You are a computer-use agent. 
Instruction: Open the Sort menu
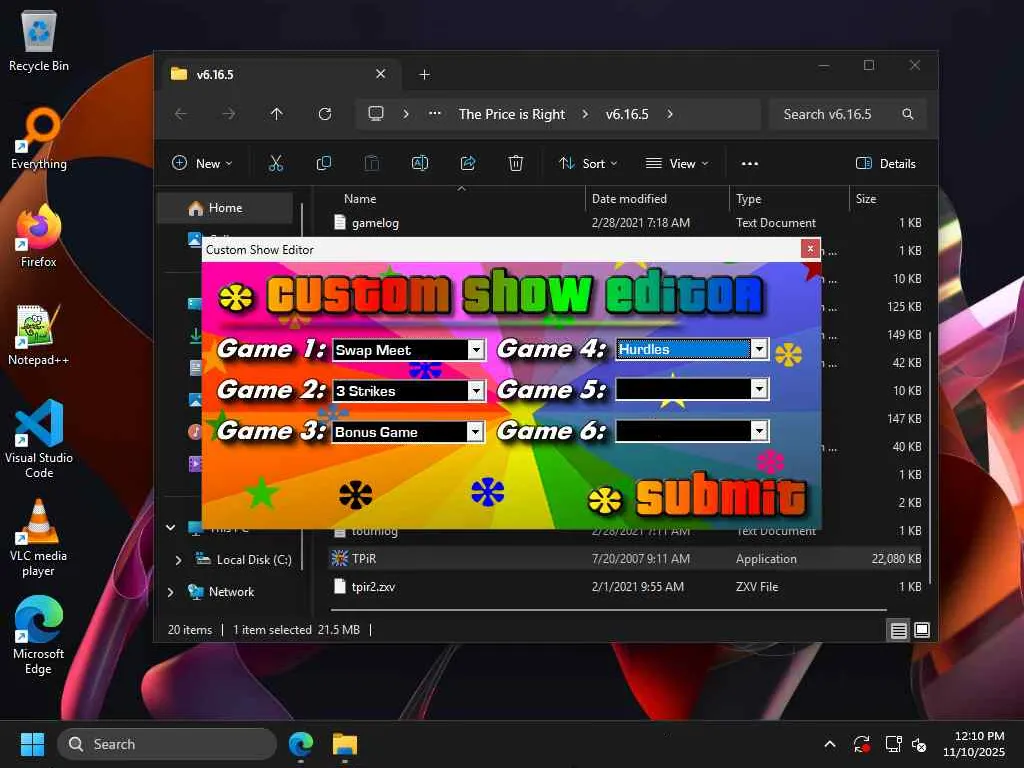(x=588, y=164)
